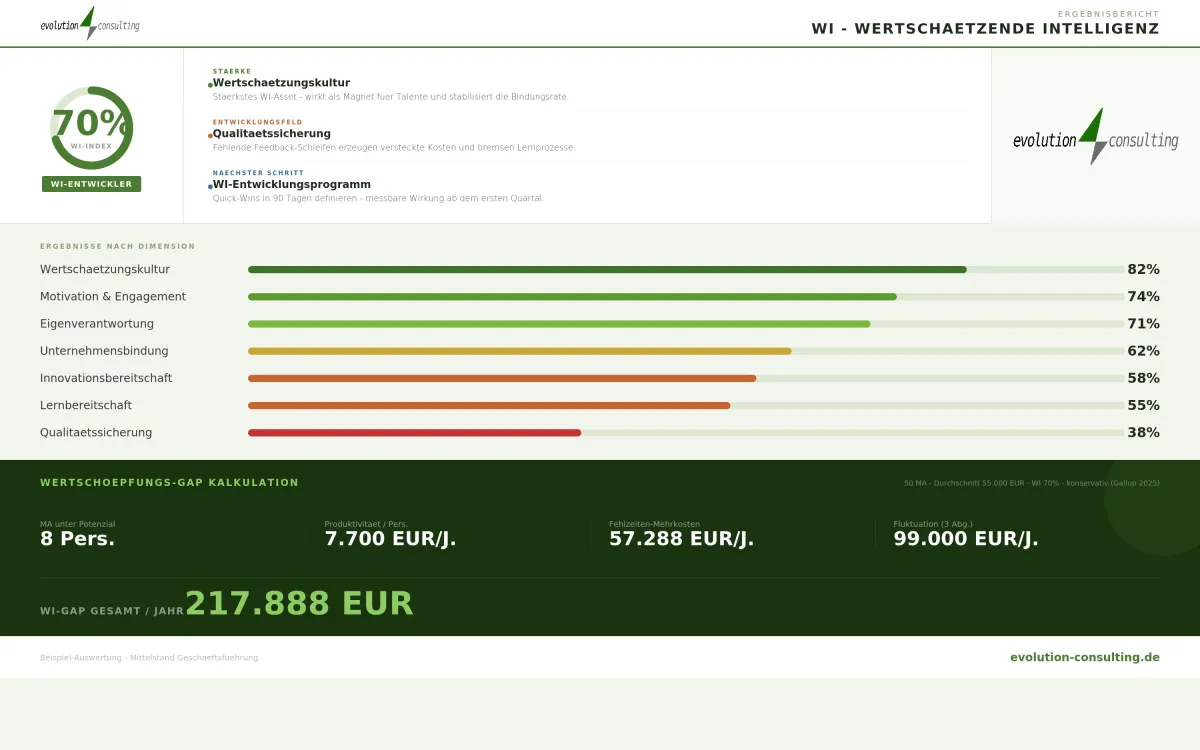Click the 58% value
Viewport: 1200px width, 750px height.
(1143, 378)
